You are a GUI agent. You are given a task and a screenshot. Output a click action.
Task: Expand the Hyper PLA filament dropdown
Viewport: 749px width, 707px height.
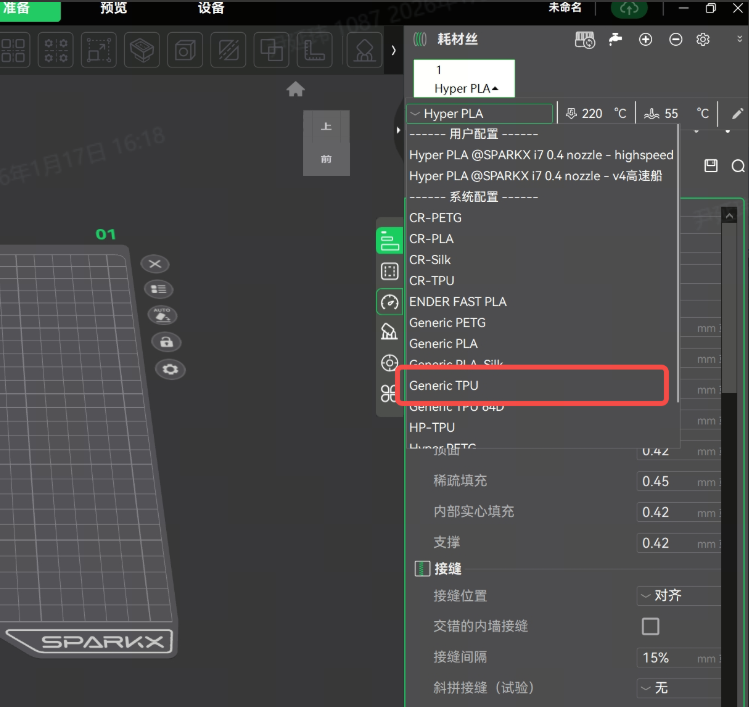click(x=479, y=114)
